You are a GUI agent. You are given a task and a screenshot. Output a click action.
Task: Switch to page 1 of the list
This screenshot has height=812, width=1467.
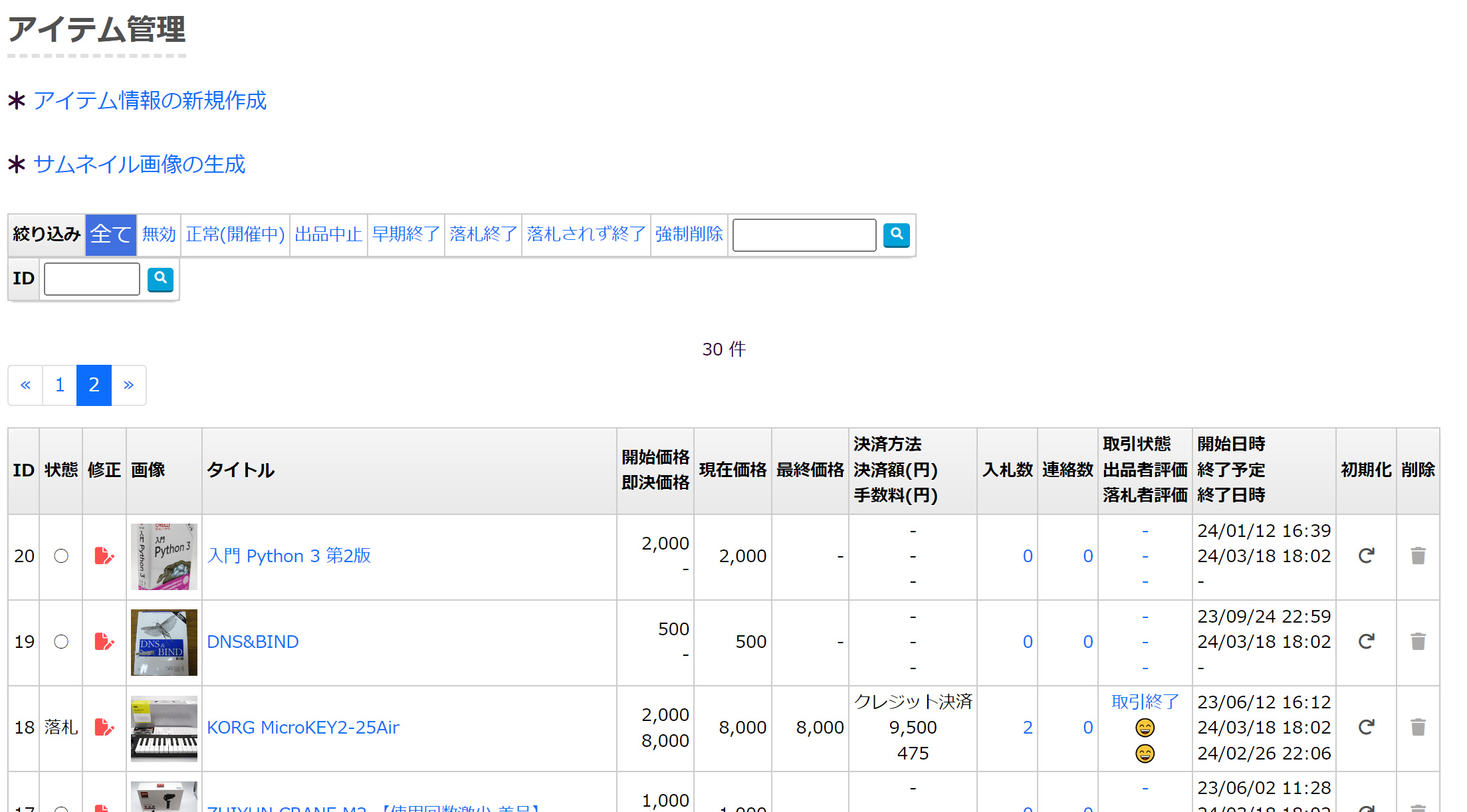(60, 385)
